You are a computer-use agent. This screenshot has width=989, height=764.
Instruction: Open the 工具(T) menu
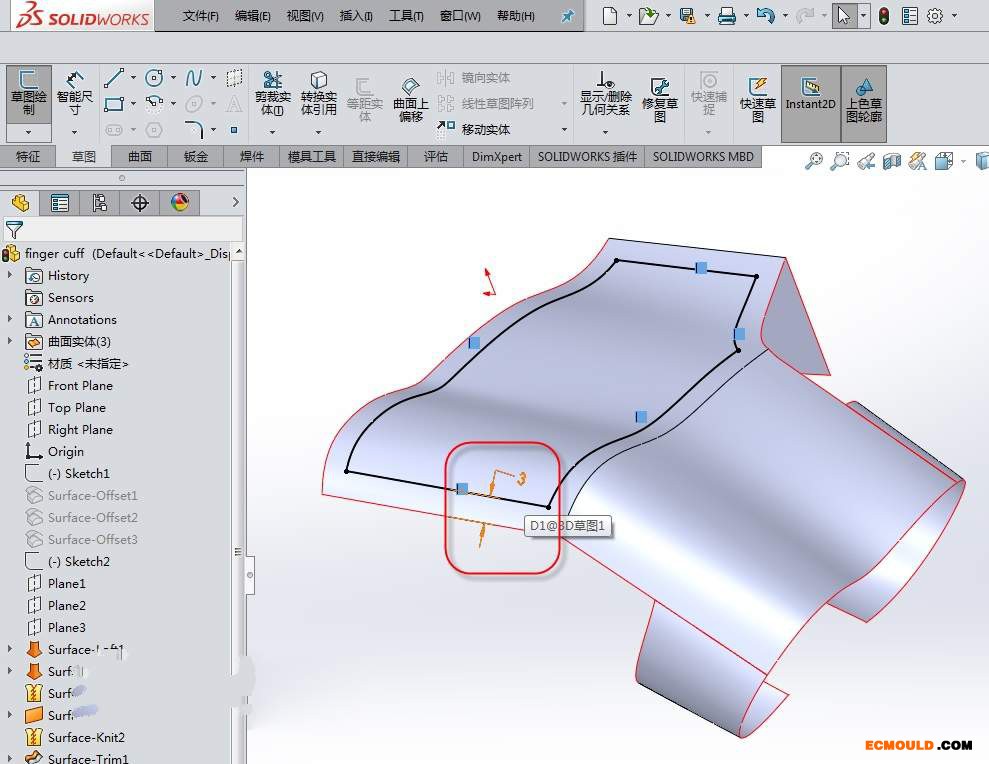pyautogui.click(x=405, y=16)
